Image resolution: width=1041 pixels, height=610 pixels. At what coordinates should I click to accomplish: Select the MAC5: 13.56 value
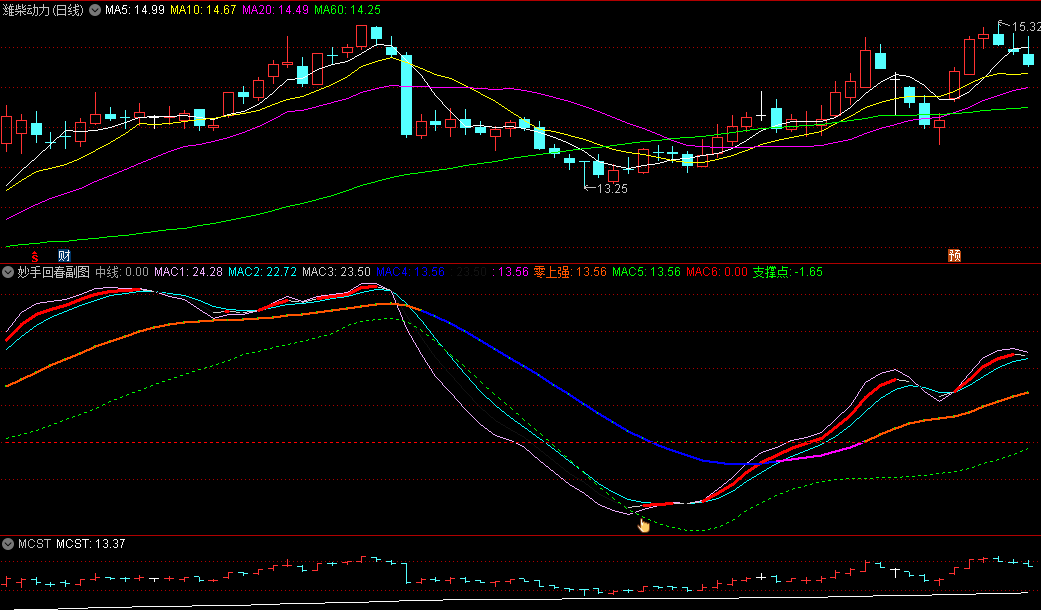[647, 272]
